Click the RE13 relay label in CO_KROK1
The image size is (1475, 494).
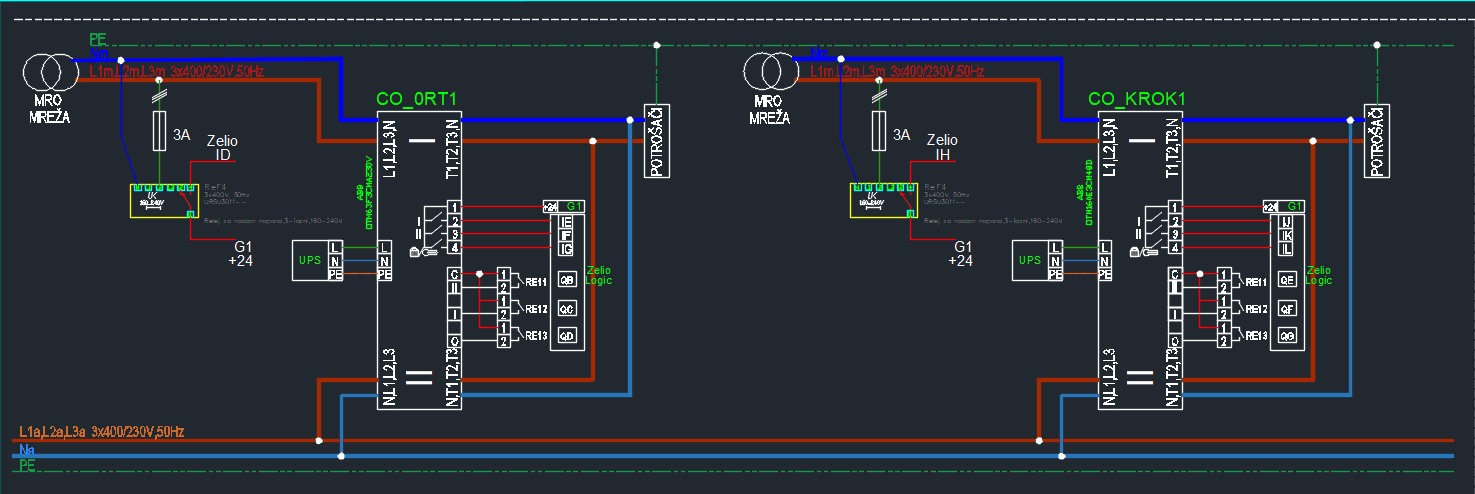click(x=1256, y=335)
